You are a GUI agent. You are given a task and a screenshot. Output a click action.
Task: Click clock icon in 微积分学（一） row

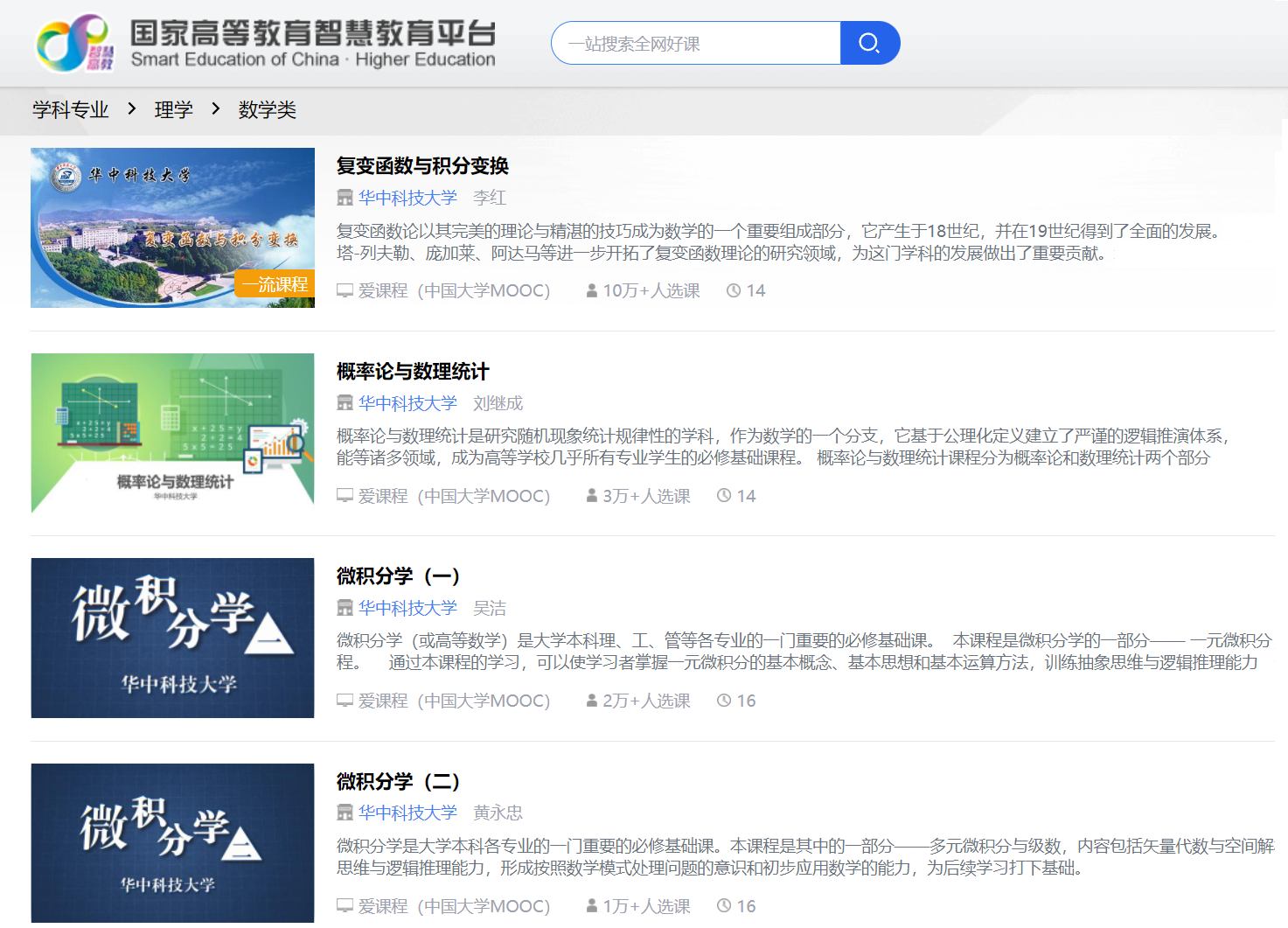click(724, 701)
